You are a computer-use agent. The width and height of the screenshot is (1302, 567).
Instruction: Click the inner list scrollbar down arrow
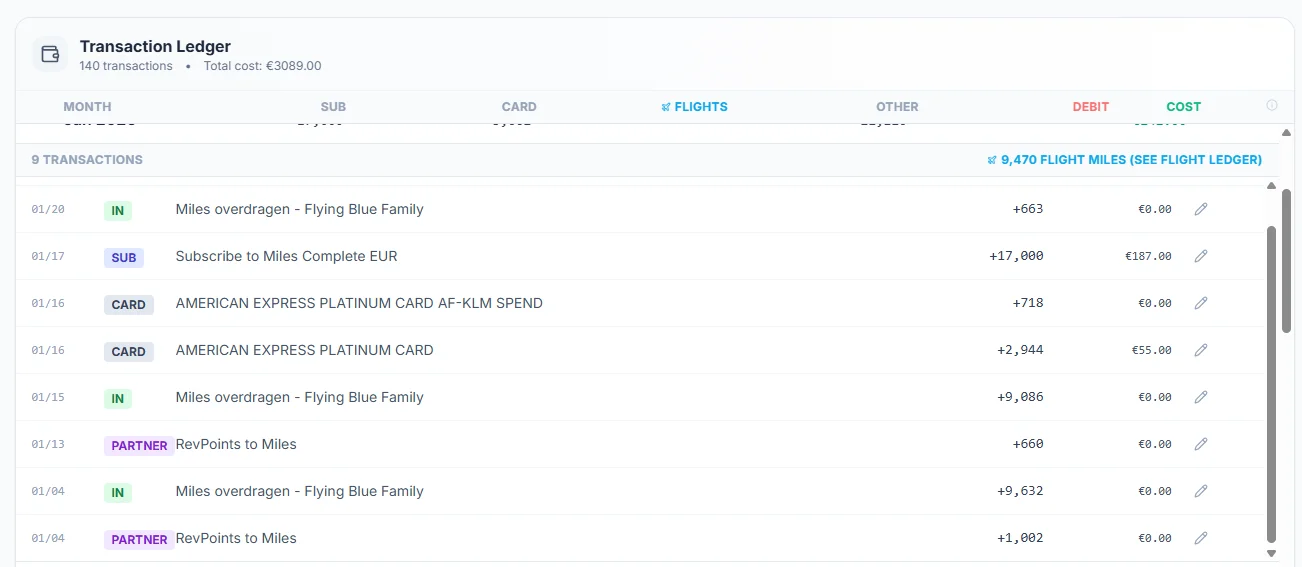[x=1272, y=553]
